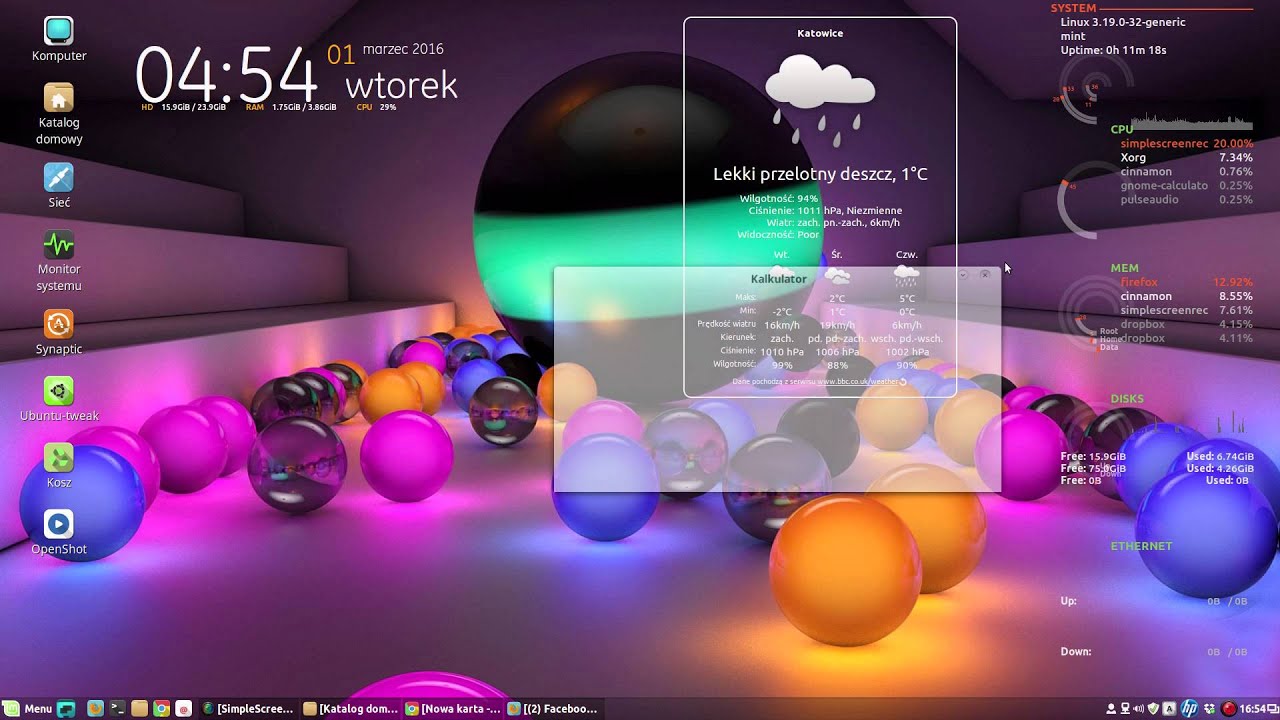Launch Firefox from the panel launcher
This screenshot has width=1280, height=720.
95,708
